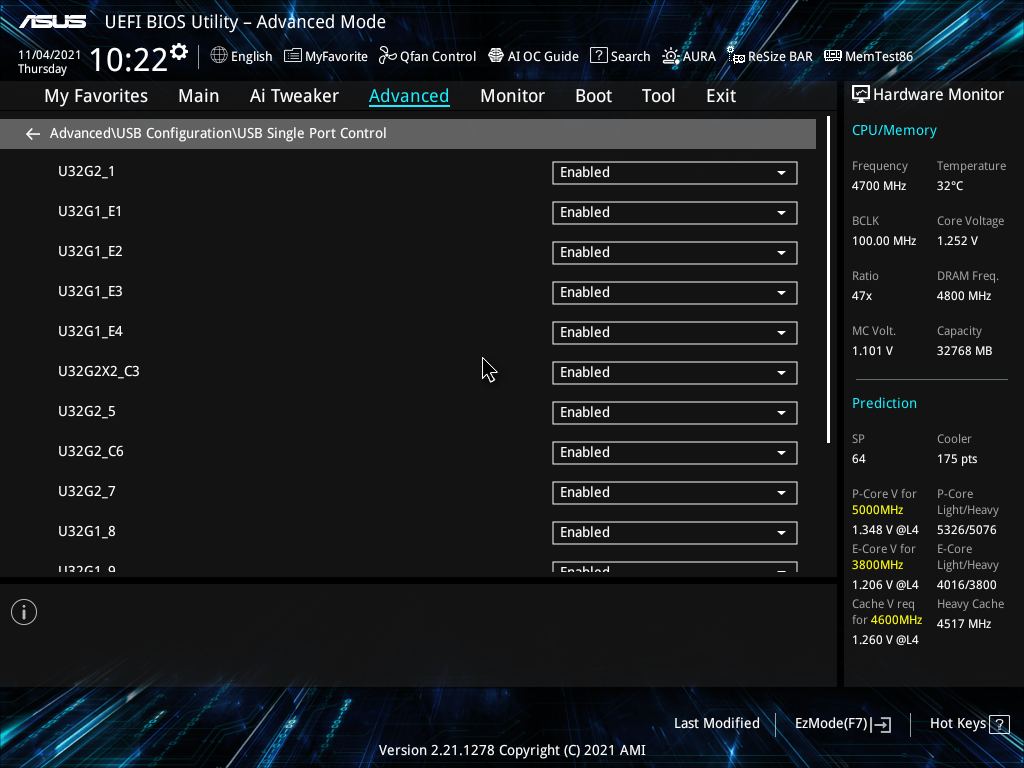Image resolution: width=1024 pixels, height=768 pixels.
Task: Toggle the ReSize BAR icon
Action: pos(736,56)
